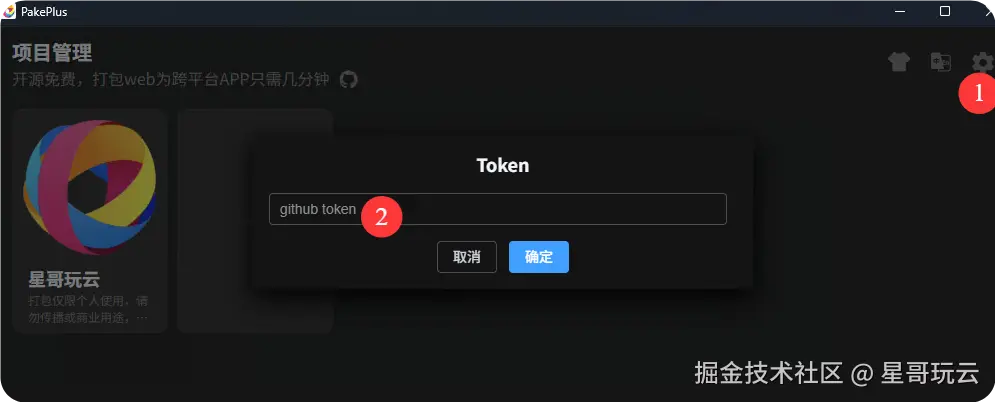Select the 星哥玩云 project name
Image resolution: width=995 pixels, height=402 pixels.
[x=64, y=279]
